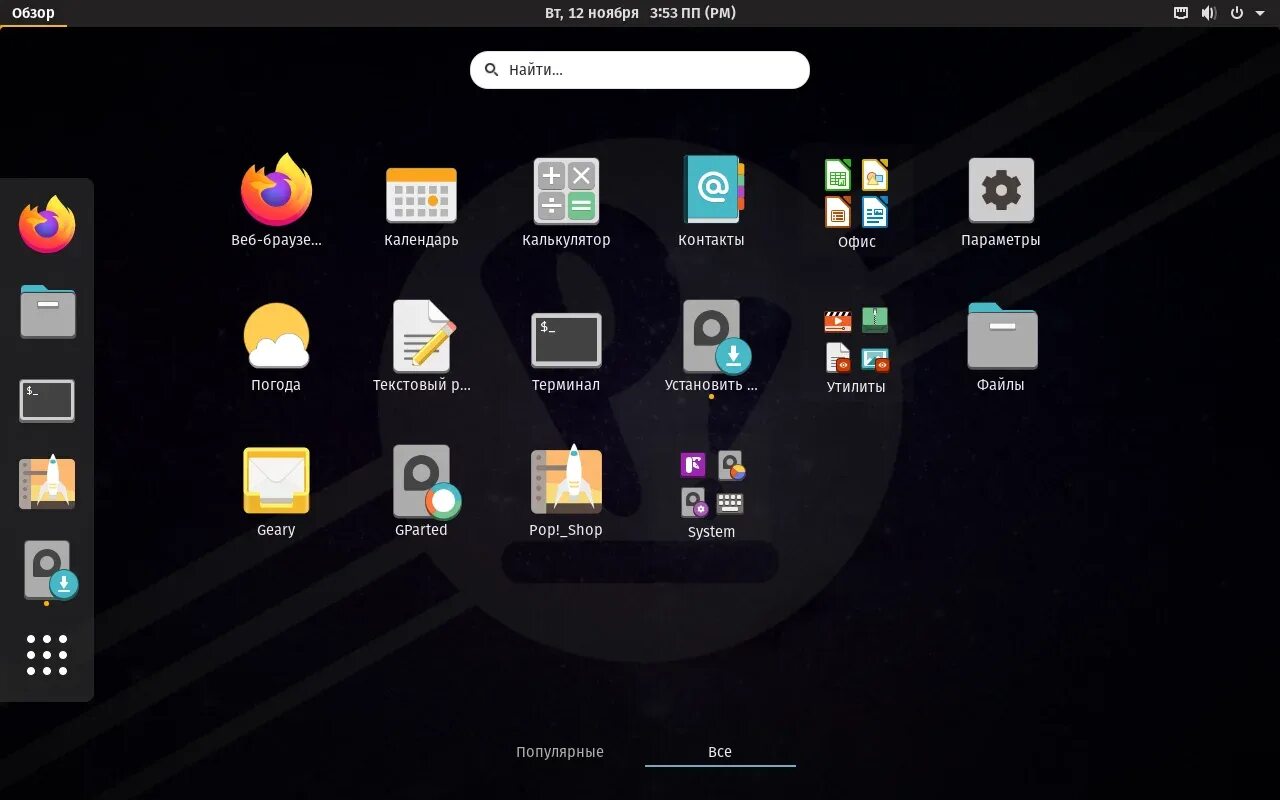The width and height of the screenshot is (1280, 800).
Task: Switch to the Все tab
Action: [x=720, y=752]
